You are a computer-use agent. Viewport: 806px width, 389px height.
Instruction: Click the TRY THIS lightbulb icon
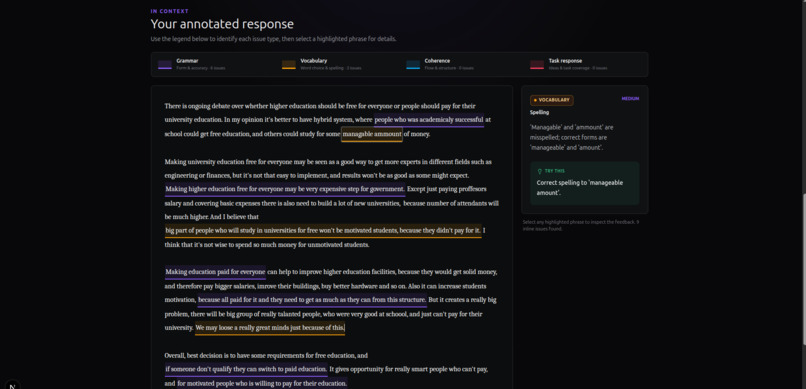539,171
